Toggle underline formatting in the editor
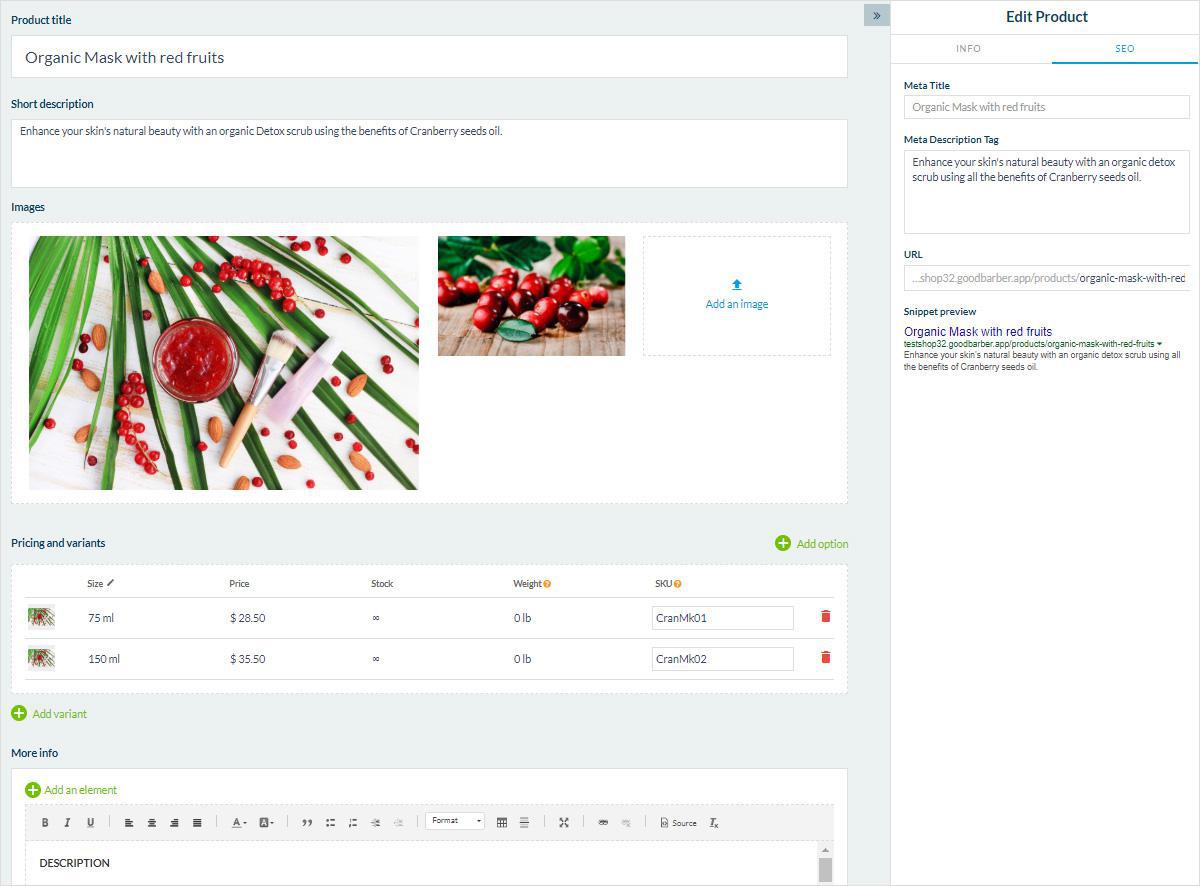The width and height of the screenshot is (1200, 886). [x=90, y=823]
